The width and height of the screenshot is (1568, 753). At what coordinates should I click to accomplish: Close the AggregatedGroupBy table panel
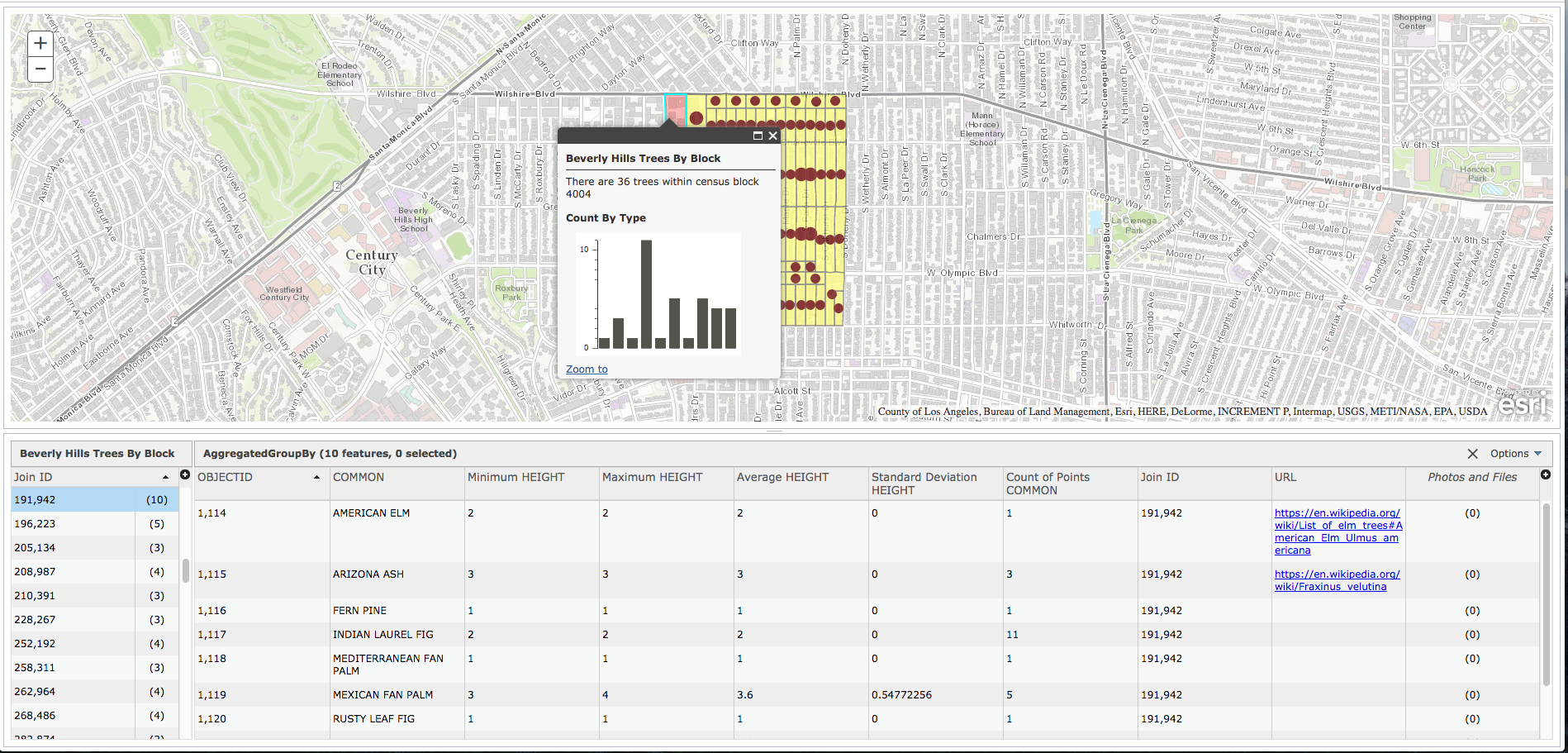pos(1472,454)
